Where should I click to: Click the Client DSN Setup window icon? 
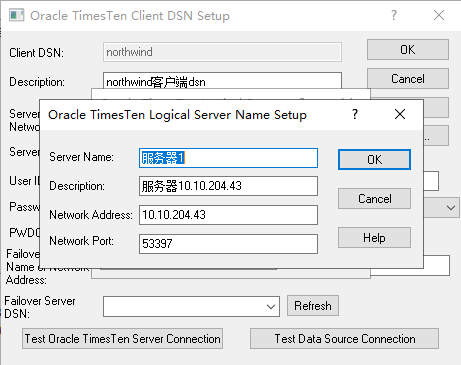coord(17,15)
